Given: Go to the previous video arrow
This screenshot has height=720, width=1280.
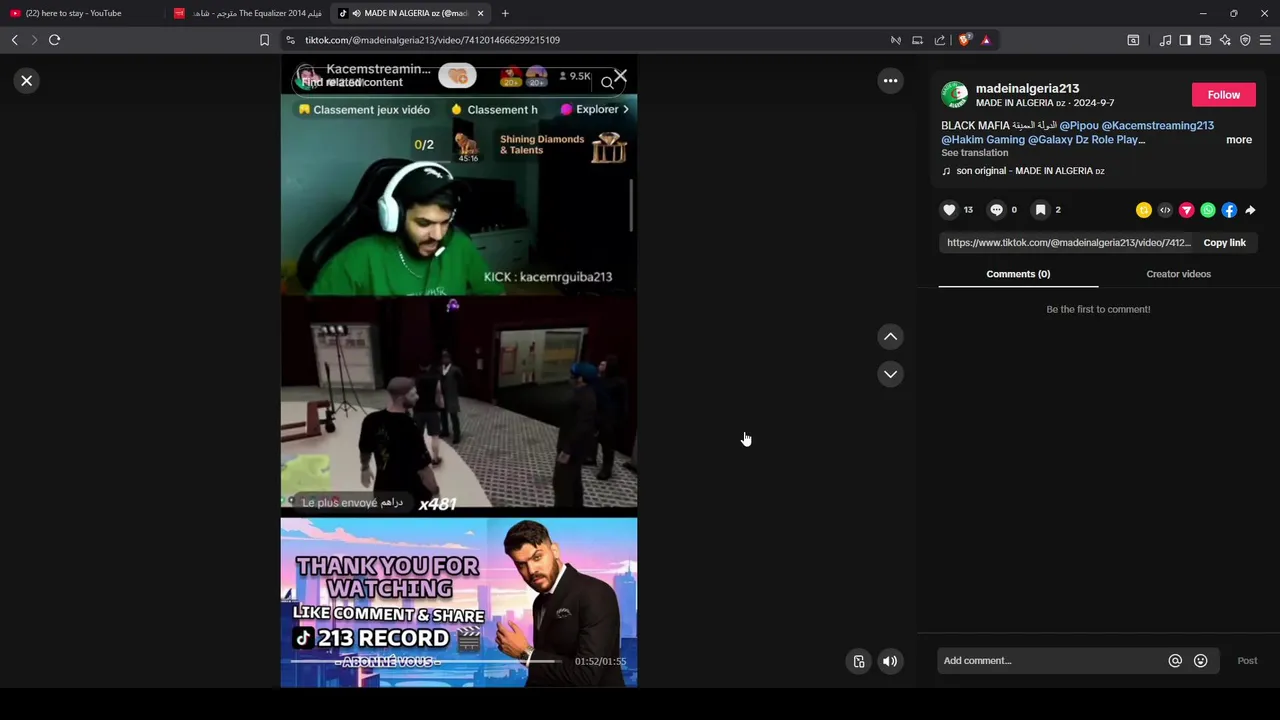Looking at the screenshot, I should tap(890, 337).
